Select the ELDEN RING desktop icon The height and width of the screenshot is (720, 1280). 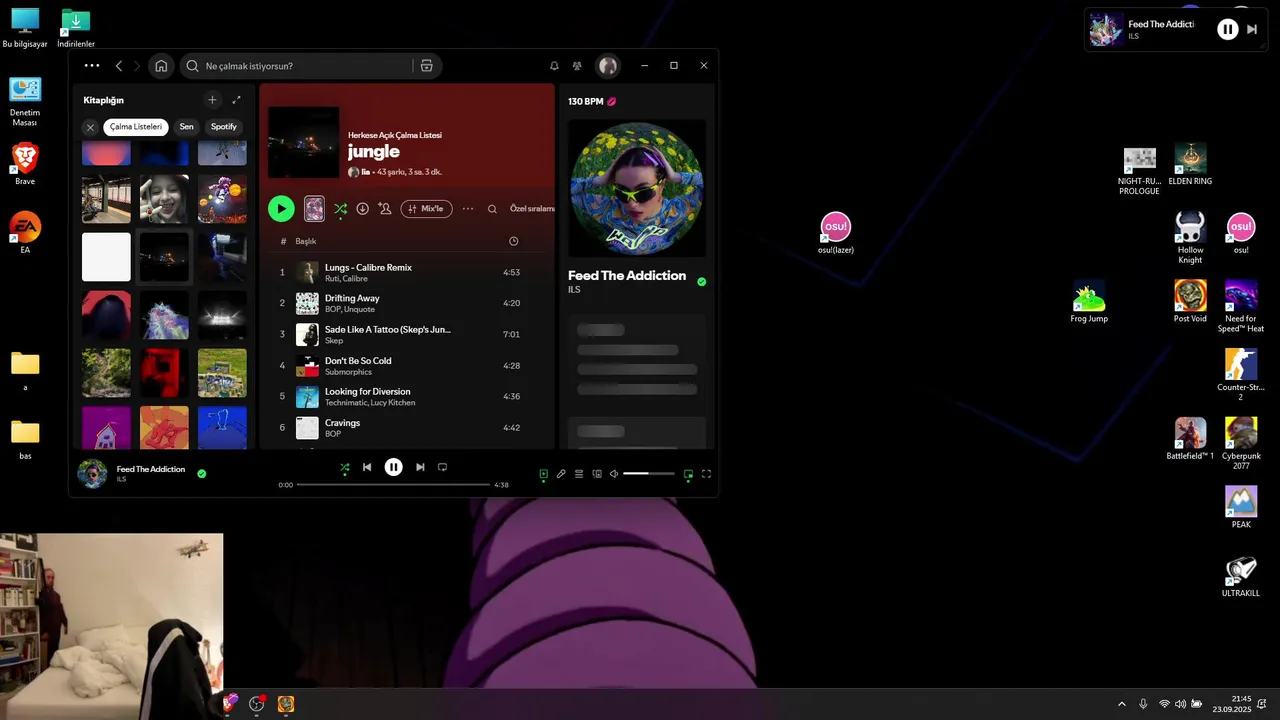point(1190,165)
